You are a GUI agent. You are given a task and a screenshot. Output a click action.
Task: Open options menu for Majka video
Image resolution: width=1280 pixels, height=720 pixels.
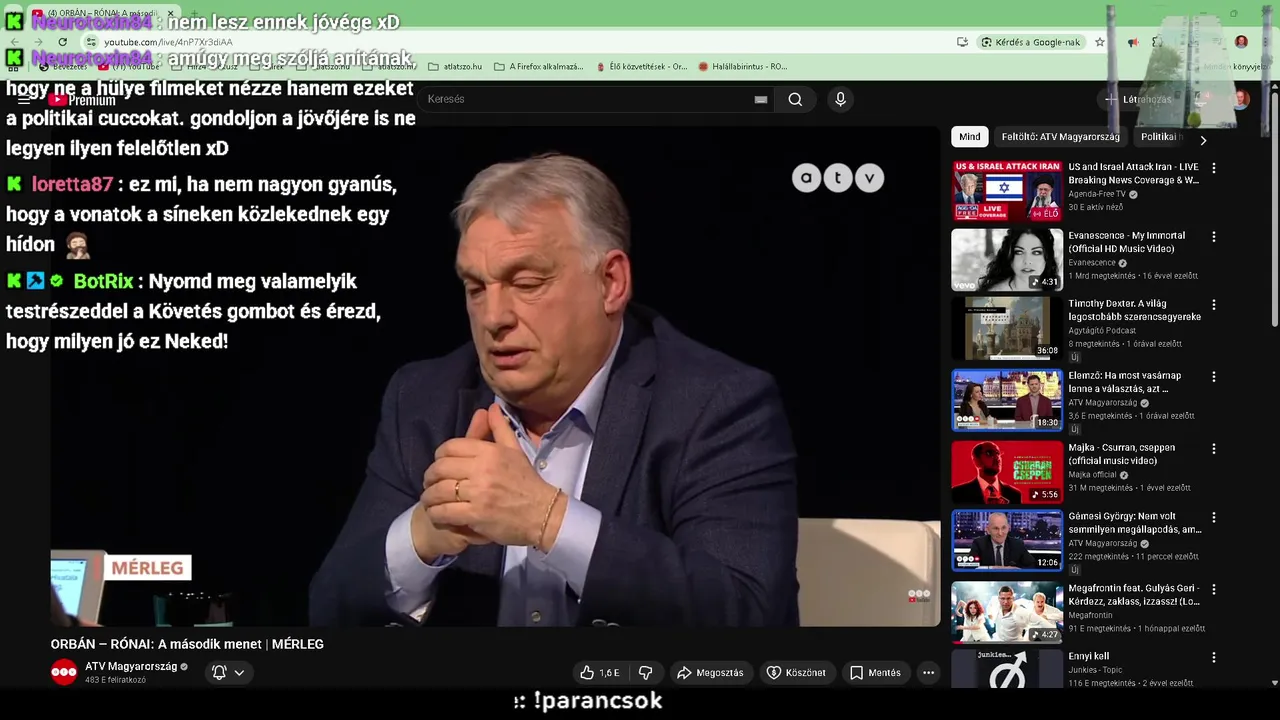click(1214, 449)
